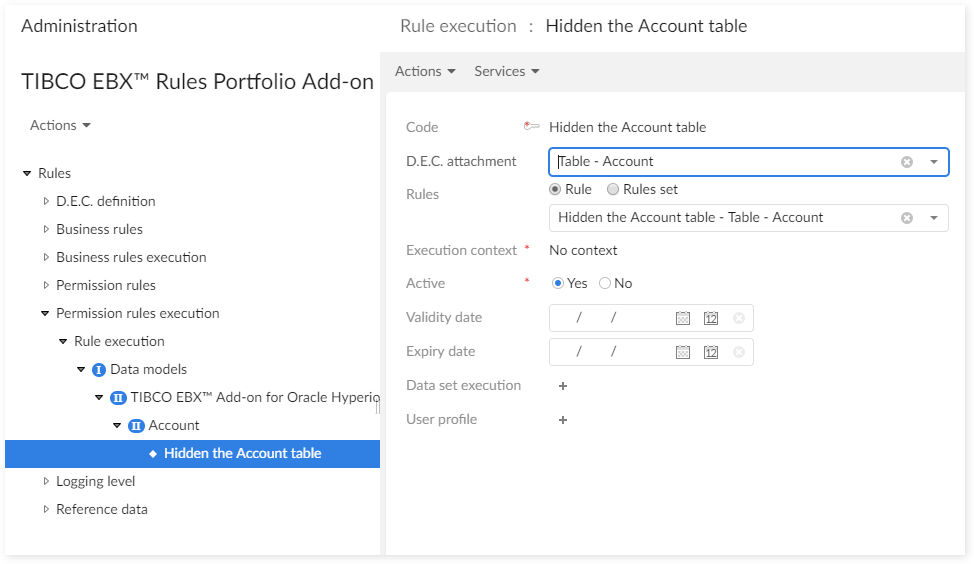Open the Validity date calendar picker
The width and height of the screenshot is (974, 564).
683,319
